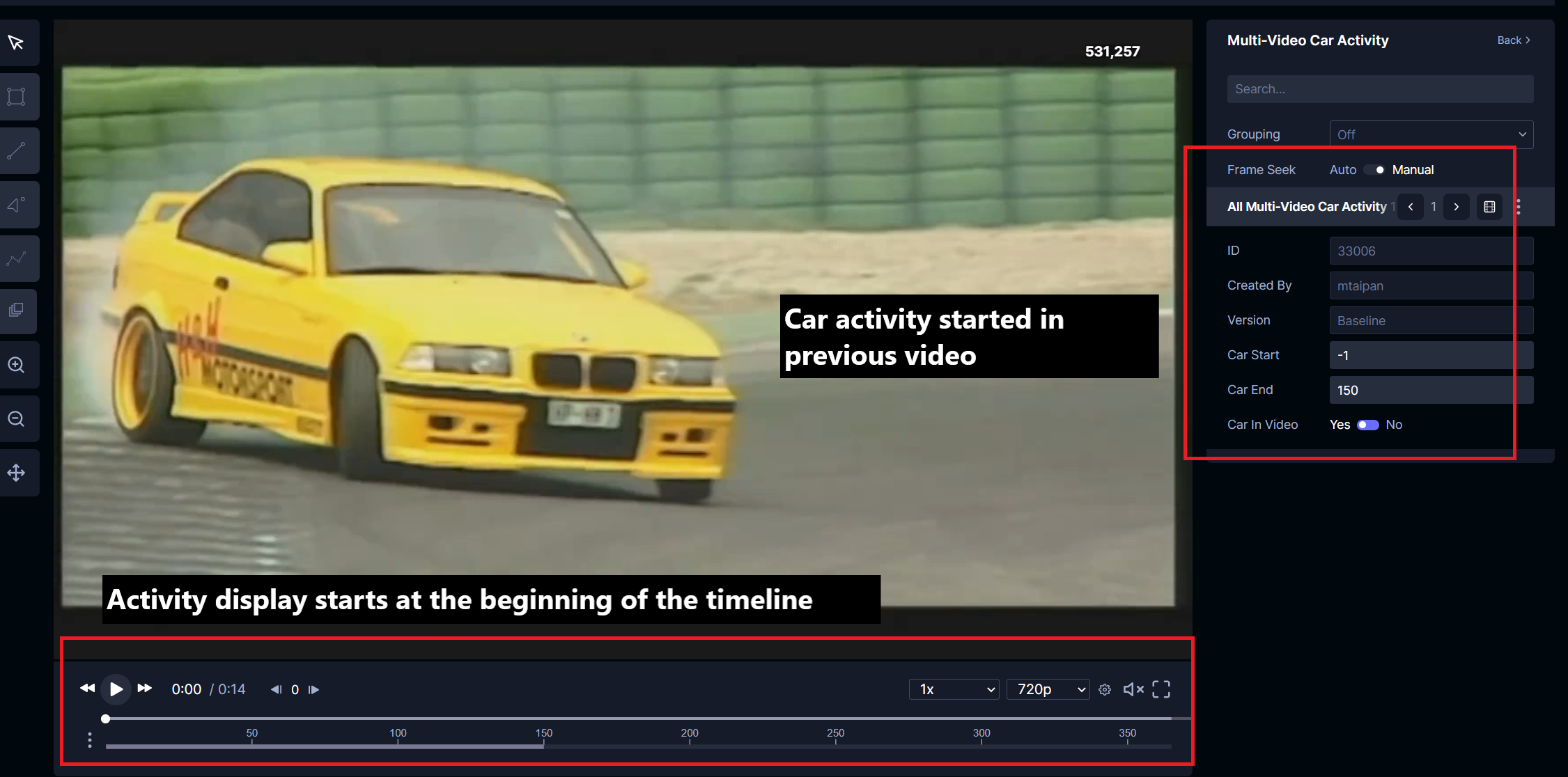Toggle the Car In Video switch
1568x777 pixels.
pos(1367,425)
